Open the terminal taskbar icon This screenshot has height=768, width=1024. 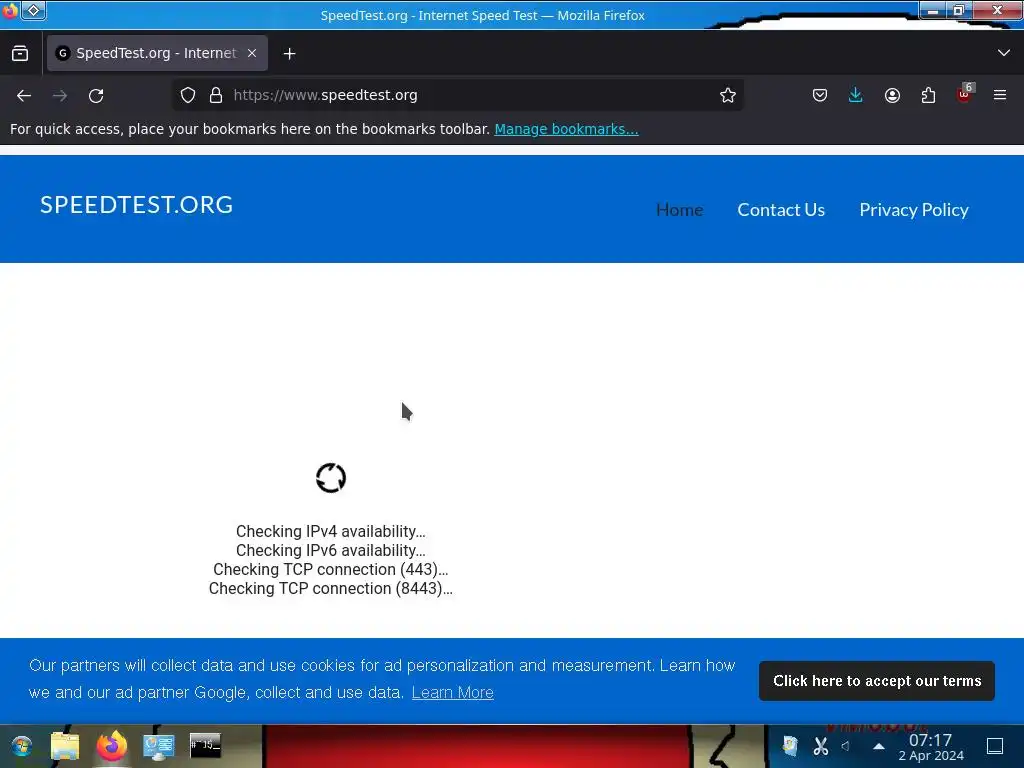(x=205, y=745)
